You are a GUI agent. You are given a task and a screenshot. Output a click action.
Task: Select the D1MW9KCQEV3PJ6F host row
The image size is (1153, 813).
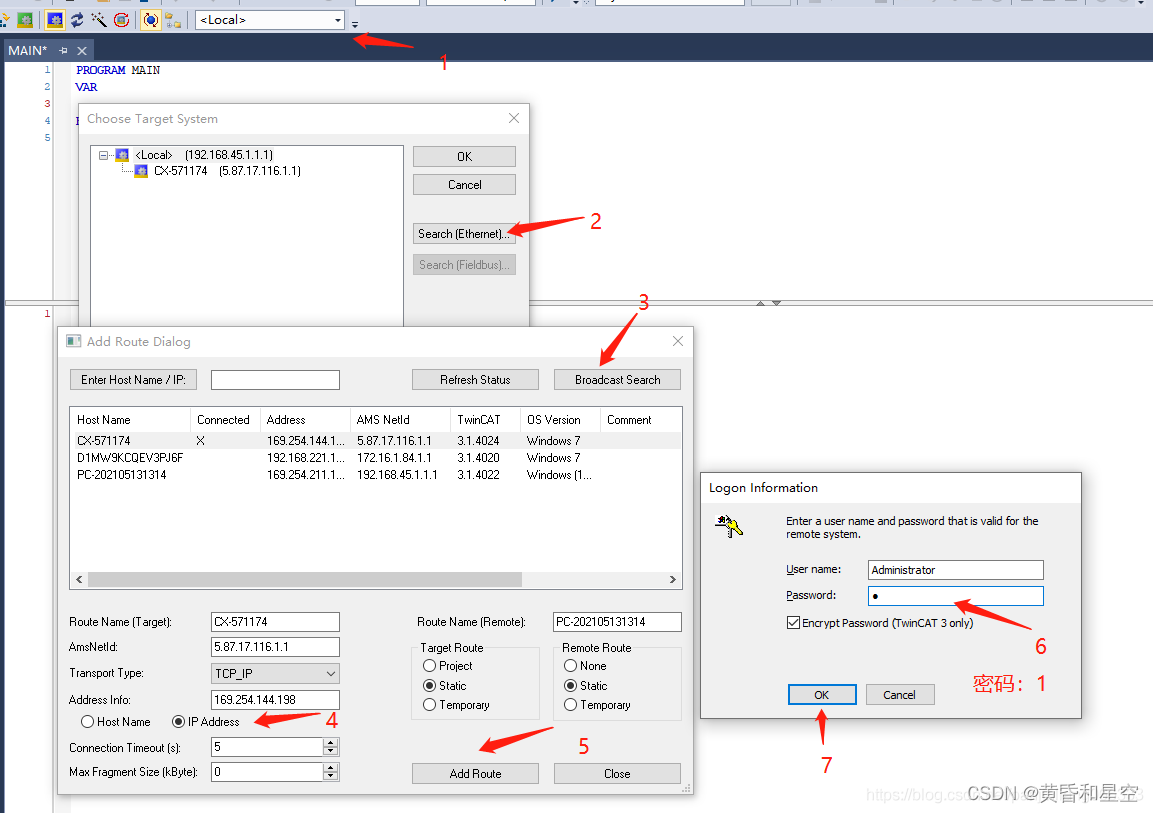(x=375, y=458)
